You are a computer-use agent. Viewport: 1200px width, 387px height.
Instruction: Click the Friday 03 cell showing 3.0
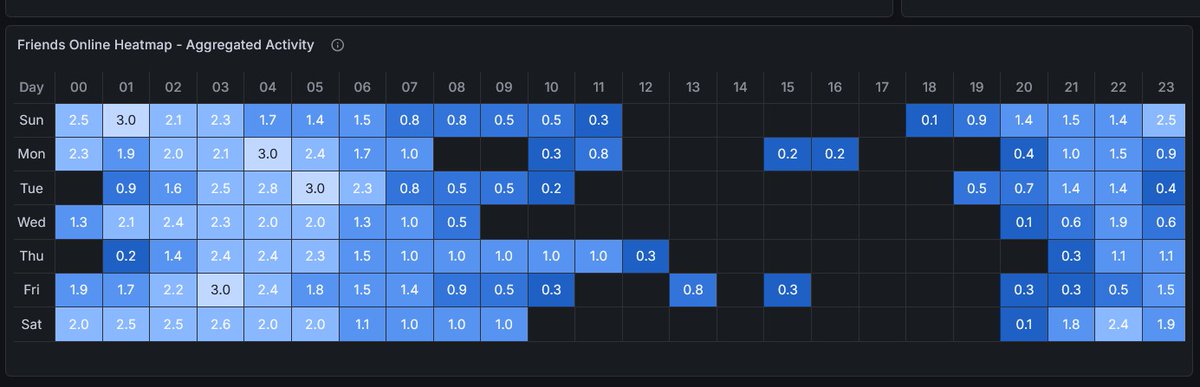click(220, 290)
